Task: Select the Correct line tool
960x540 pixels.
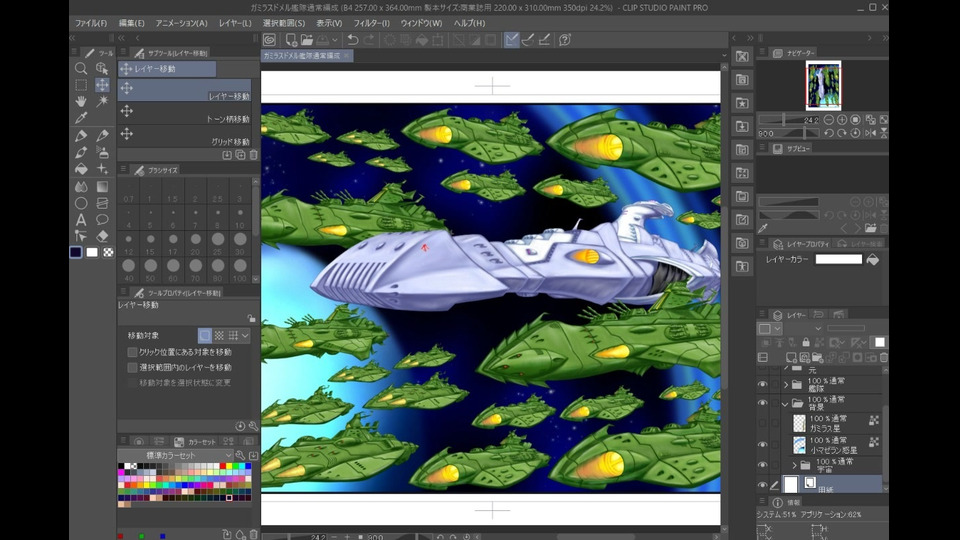Action: pyautogui.click(x=81, y=236)
